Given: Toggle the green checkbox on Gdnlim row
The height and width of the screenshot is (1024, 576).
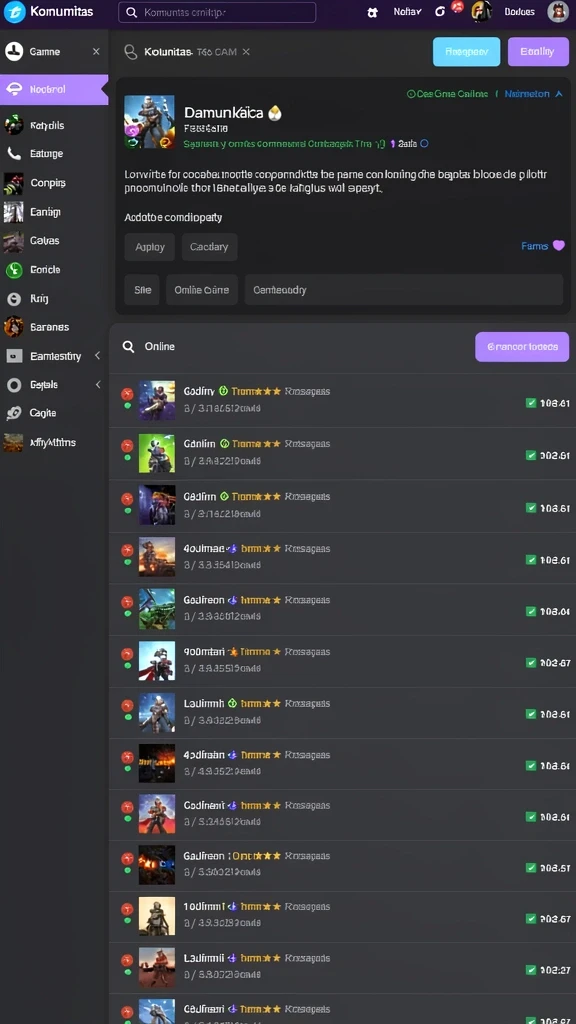Looking at the screenshot, I should (x=531, y=455).
